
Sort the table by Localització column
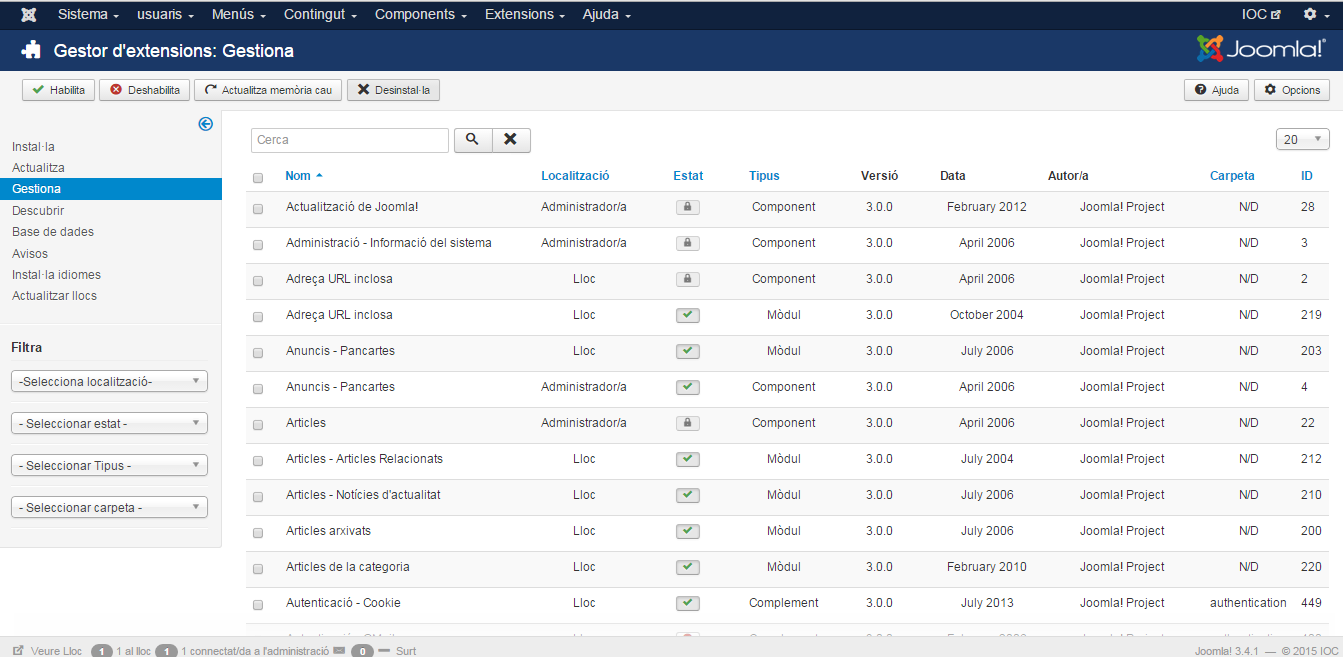click(575, 176)
